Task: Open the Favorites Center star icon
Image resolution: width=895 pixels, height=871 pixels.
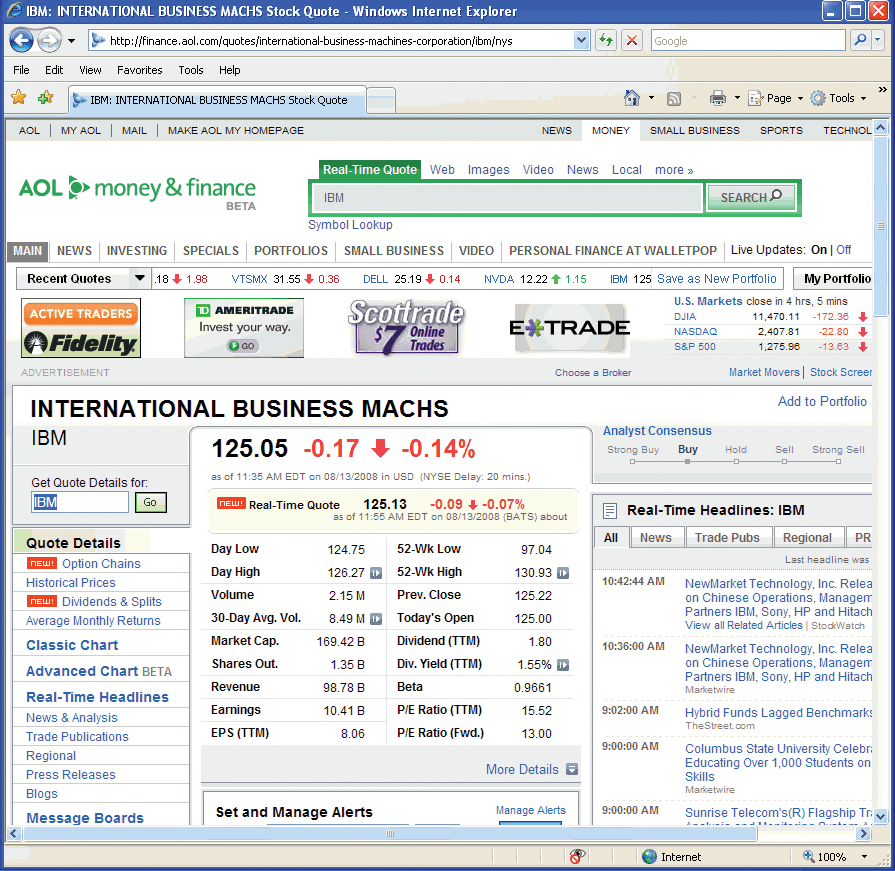Action: pyautogui.click(x=18, y=99)
